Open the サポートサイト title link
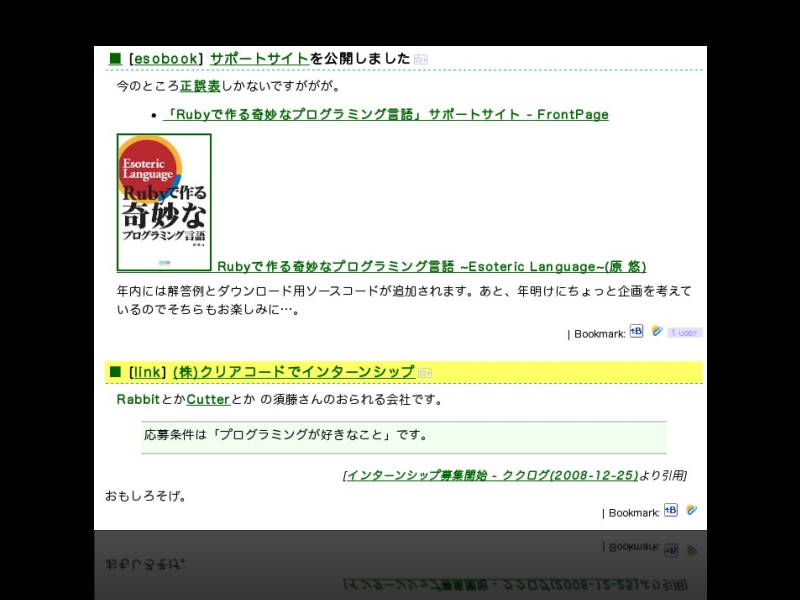Viewport: 800px width, 600px height. (x=260, y=59)
